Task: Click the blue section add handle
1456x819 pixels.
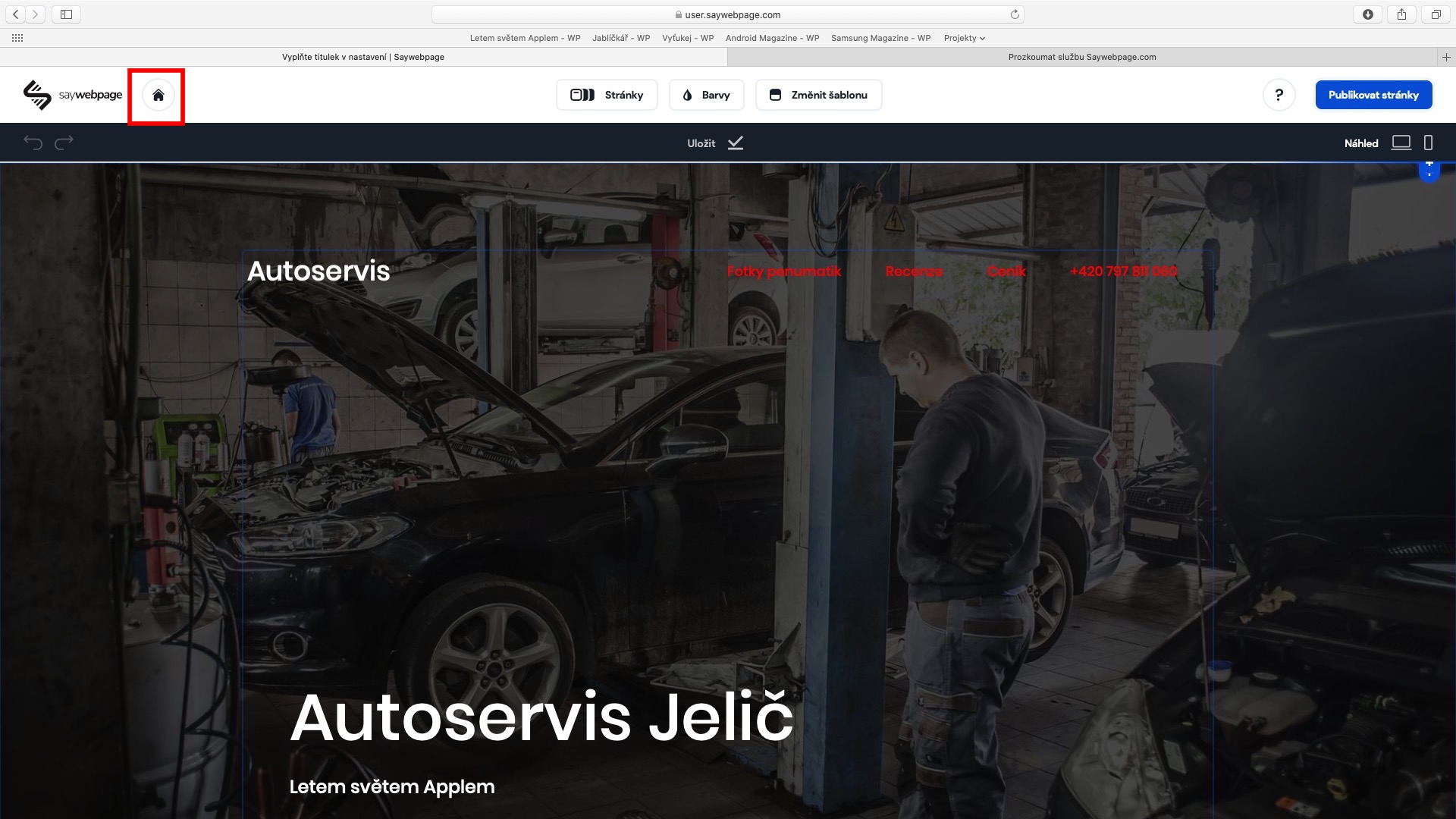Action: click(x=1429, y=170)
